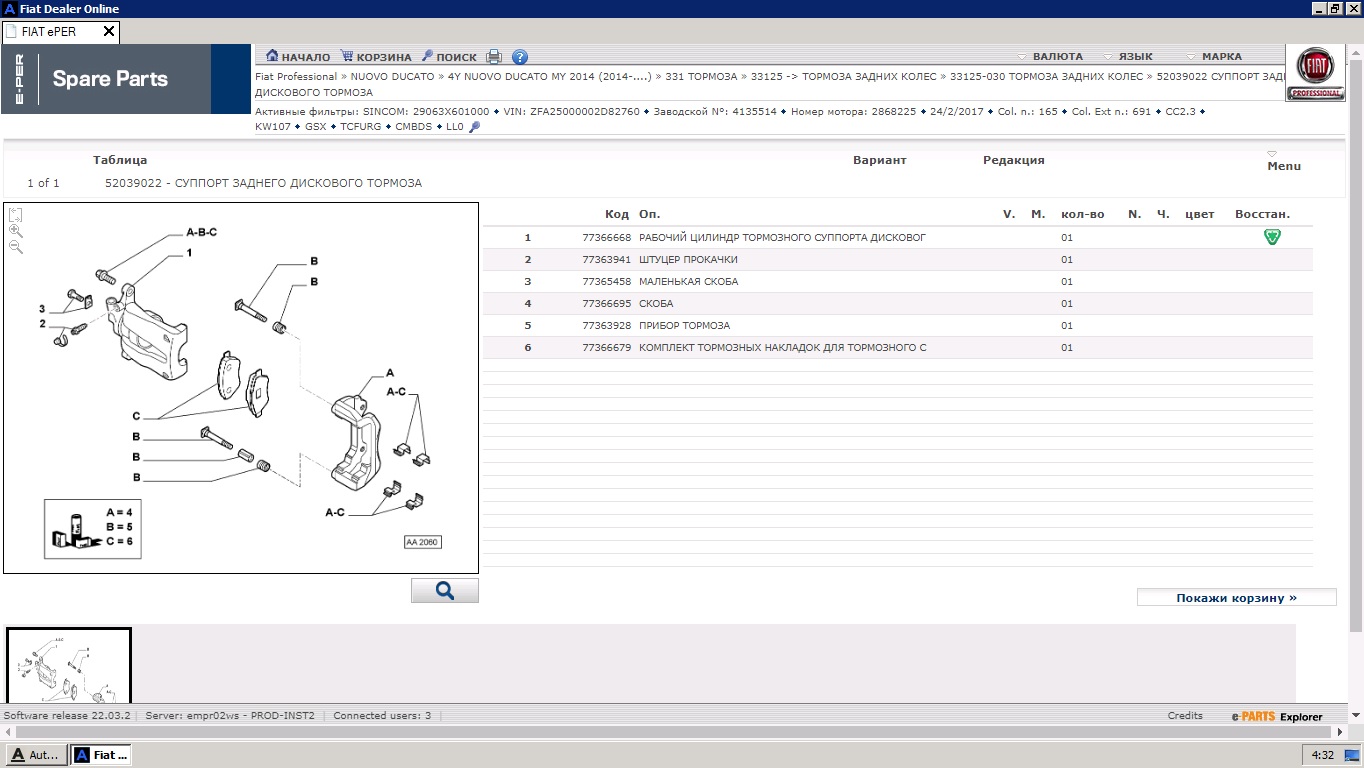The height and width of the screenshot is (768, 1364).
Task: Go to НАЧАЛО home page
Action: (x=298, y=57)
